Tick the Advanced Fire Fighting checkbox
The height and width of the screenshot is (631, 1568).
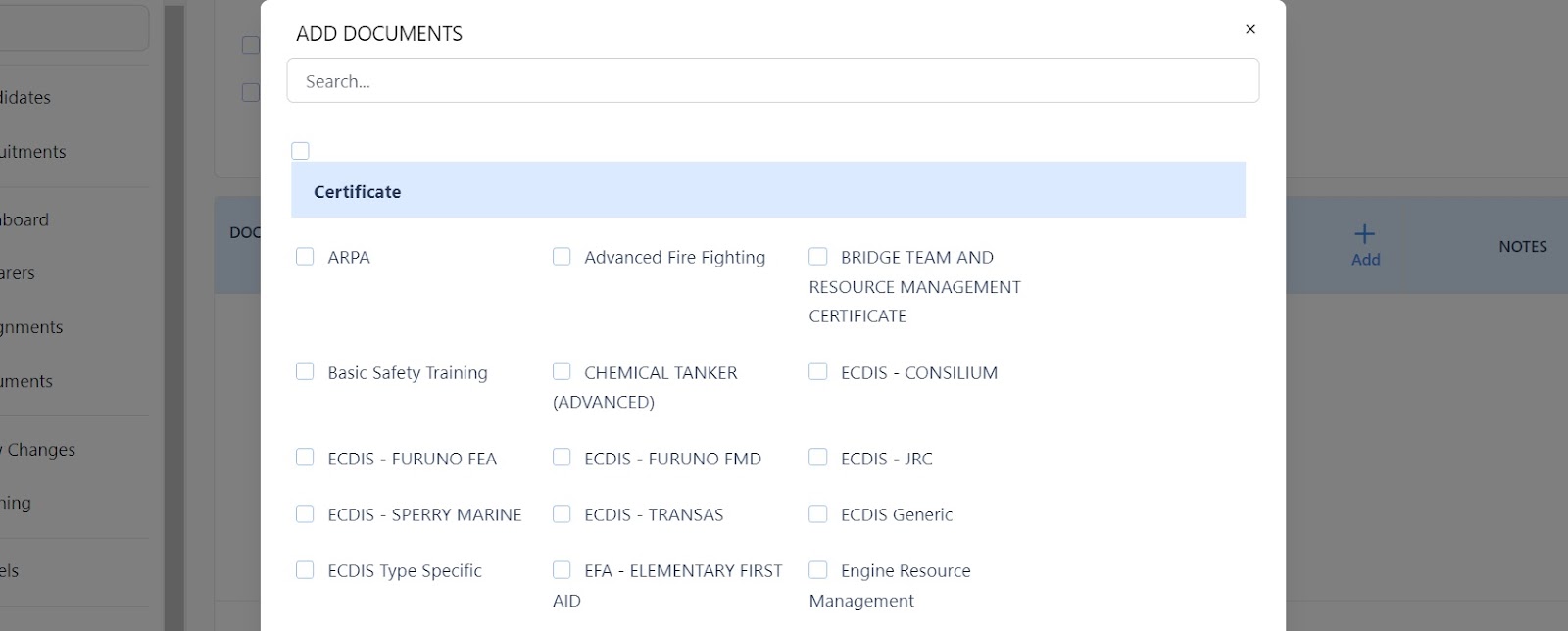(x=562, y=257)
